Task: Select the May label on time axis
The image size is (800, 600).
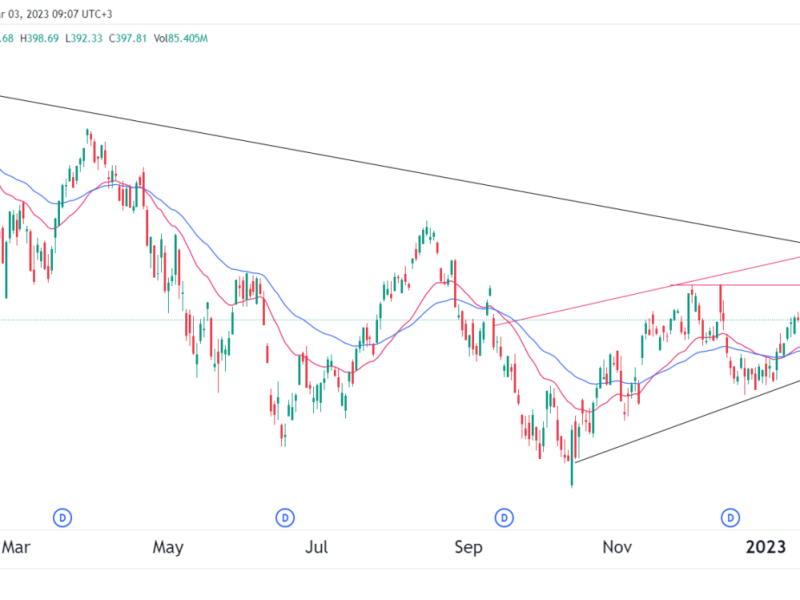Action: point(168,547)
